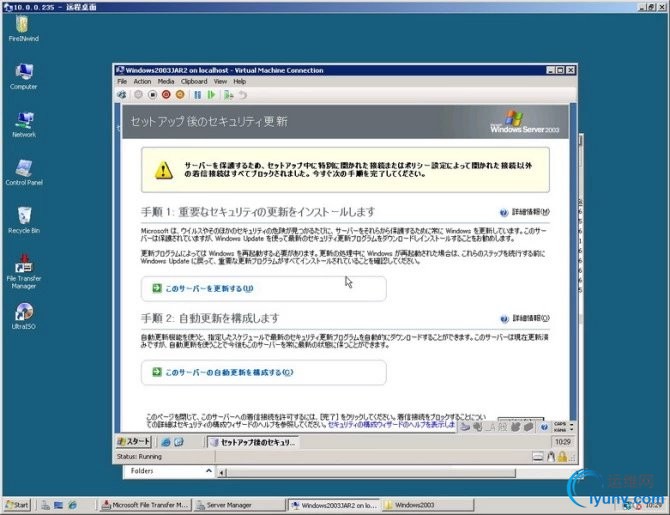The height and width of the screenshot is (515, 670).
Task: Select the Control Panel desktop icon
Action: [24, 172]
